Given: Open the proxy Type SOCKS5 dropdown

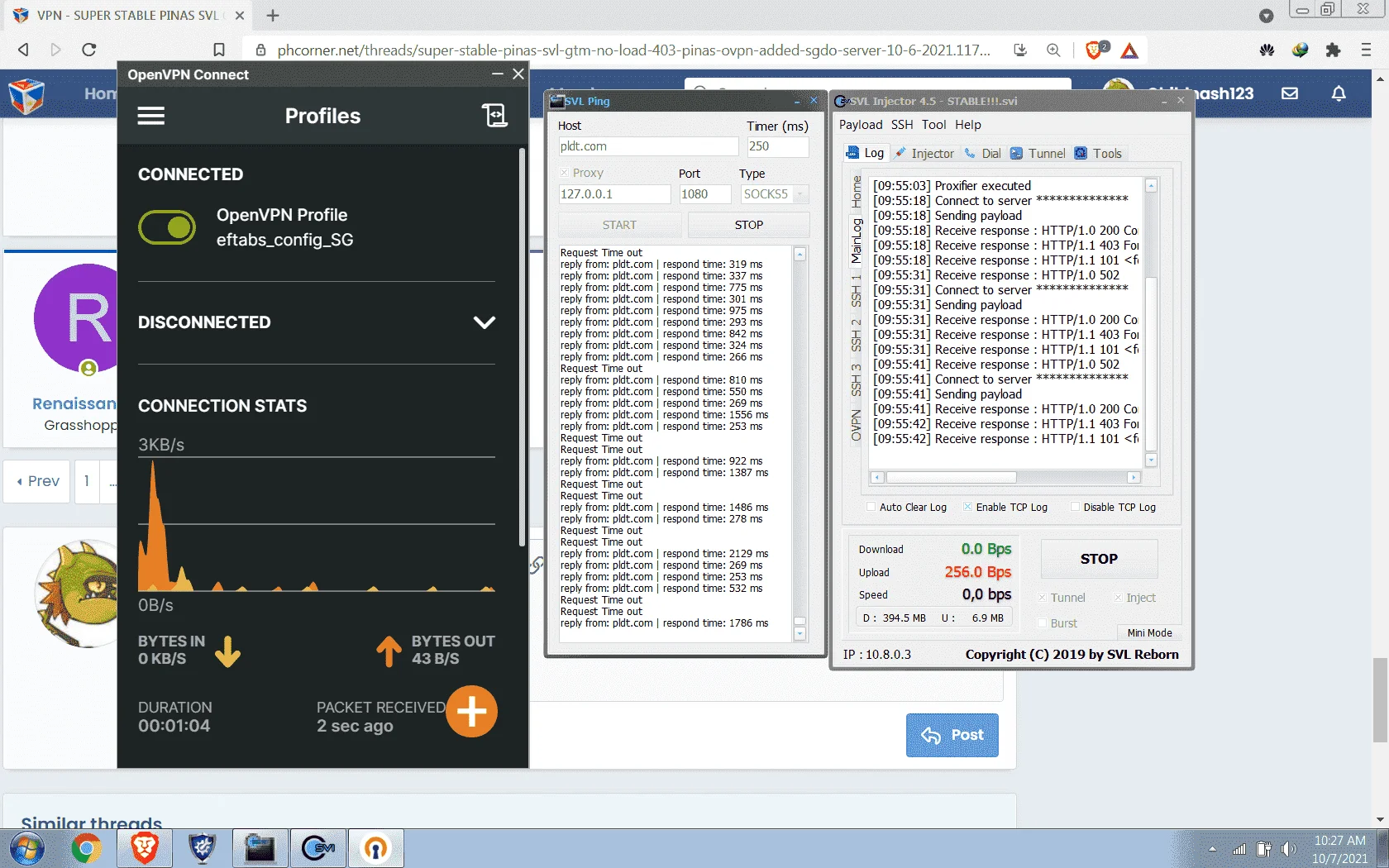Looking at the screenshot, I should [x=774, y=194].
